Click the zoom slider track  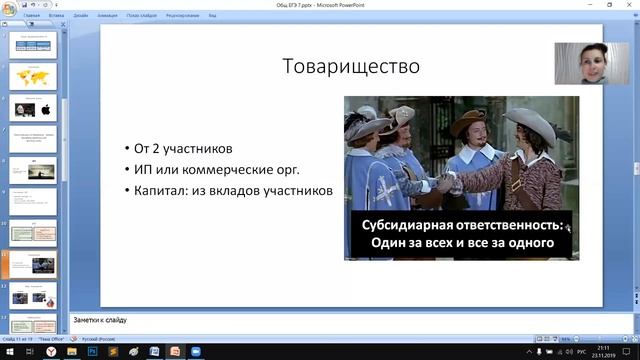(601, 339)
